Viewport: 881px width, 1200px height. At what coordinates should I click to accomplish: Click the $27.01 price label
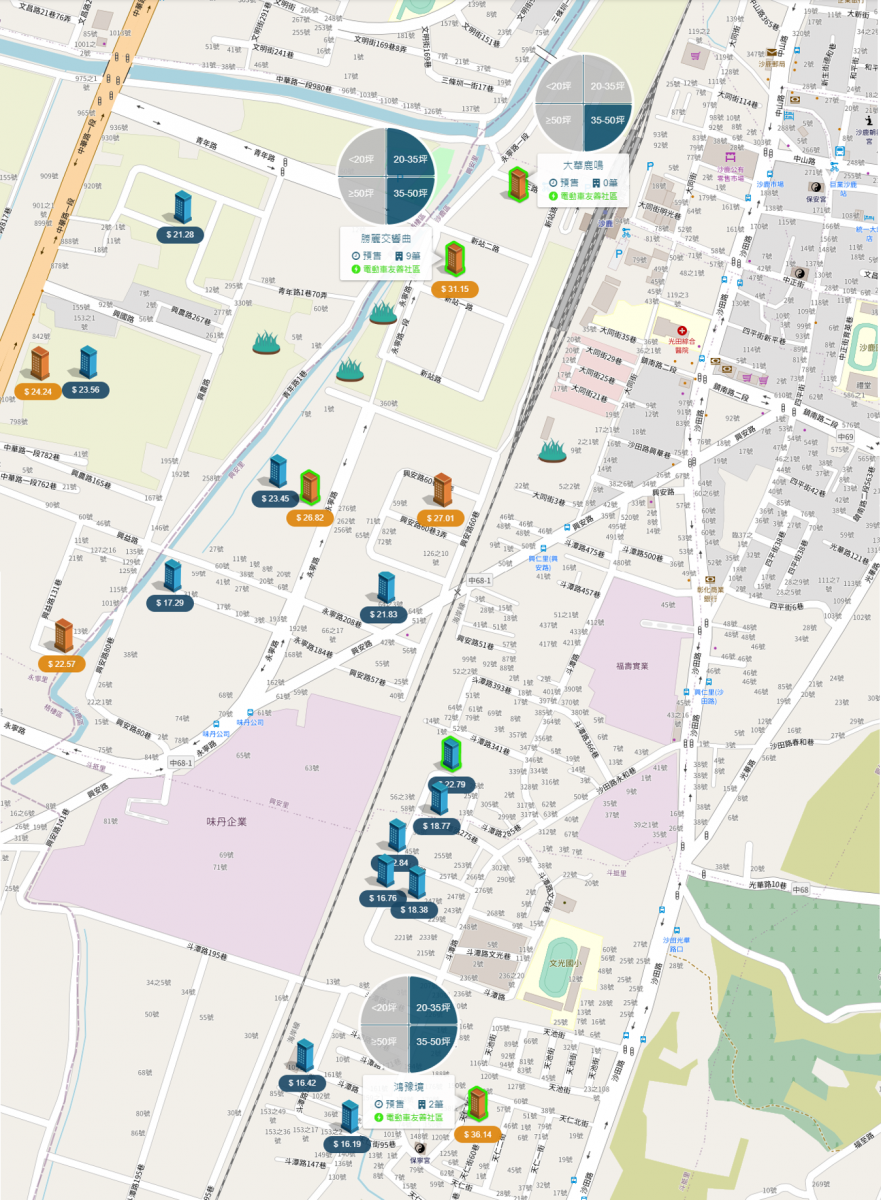(x=440, y=518)
